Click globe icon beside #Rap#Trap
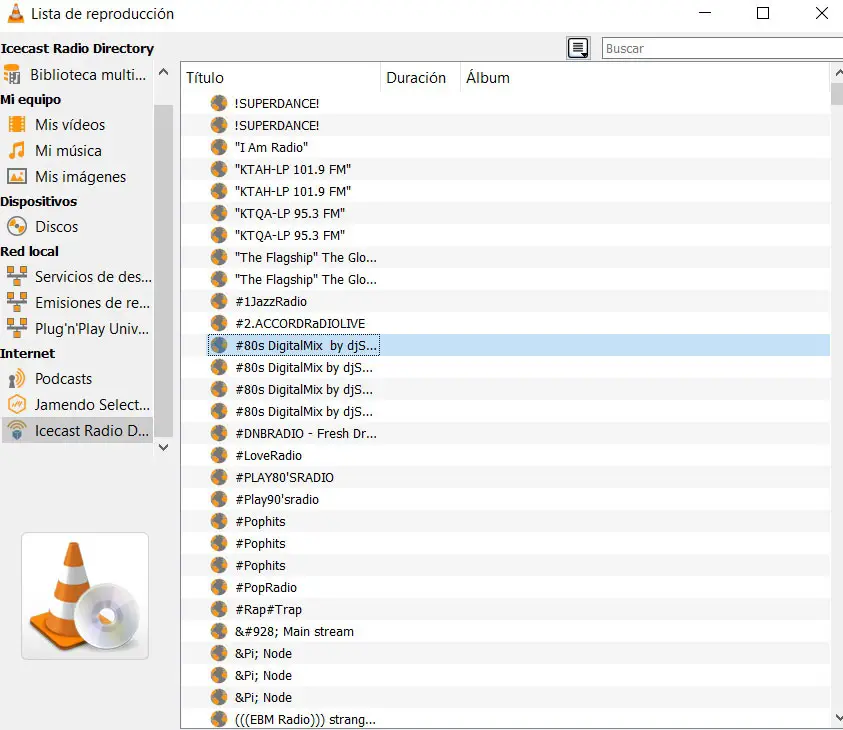Screen dimensions: 843x730 219,610
